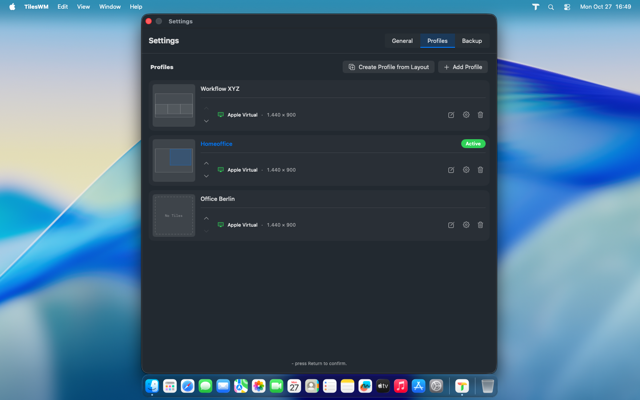Switch to the General tab
This screenshot has width=640, height=400.
(402, 41)
